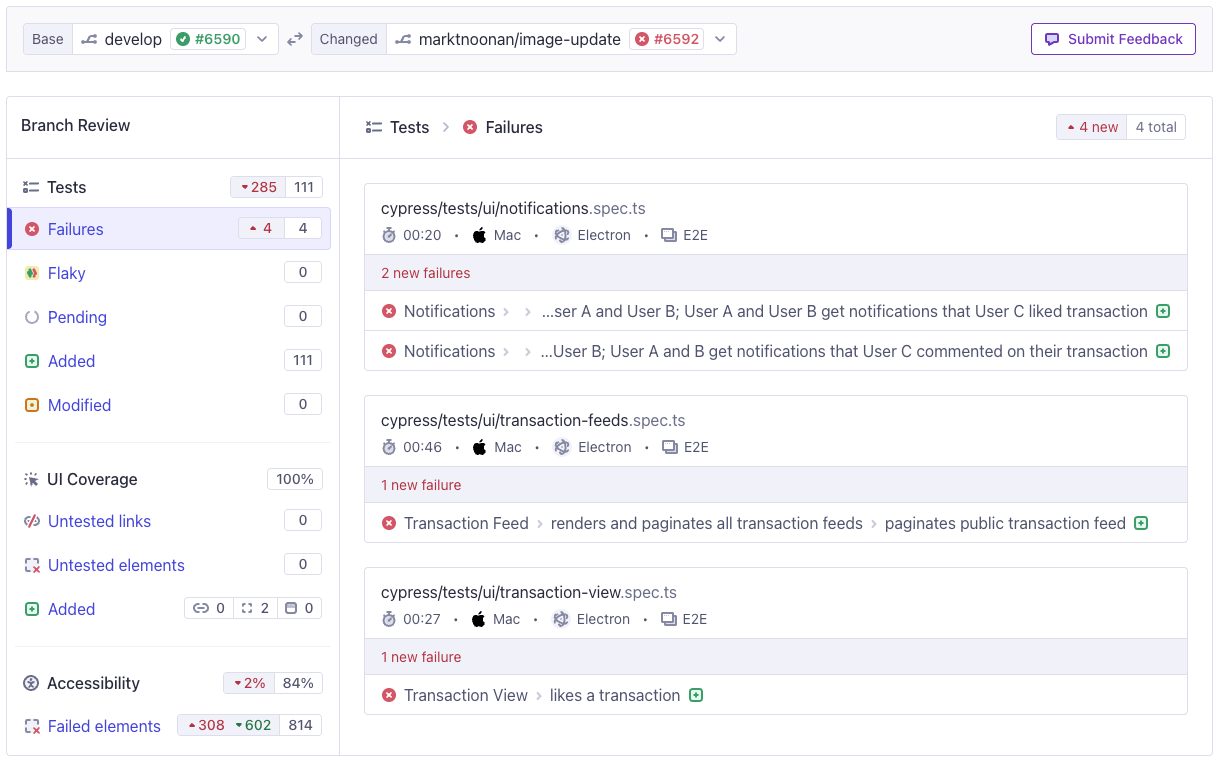Click added icon beside paginates public transaction feed
This screenshot has height=762, width=1219.
point(1141,523)
